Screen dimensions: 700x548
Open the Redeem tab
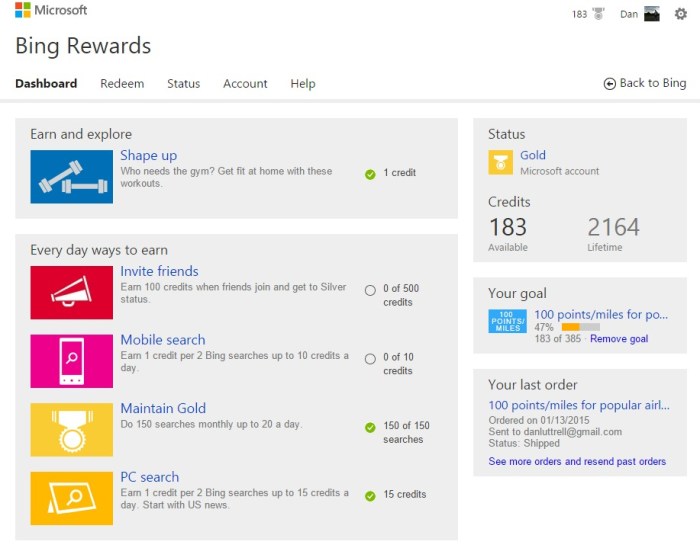click(122, 83)
